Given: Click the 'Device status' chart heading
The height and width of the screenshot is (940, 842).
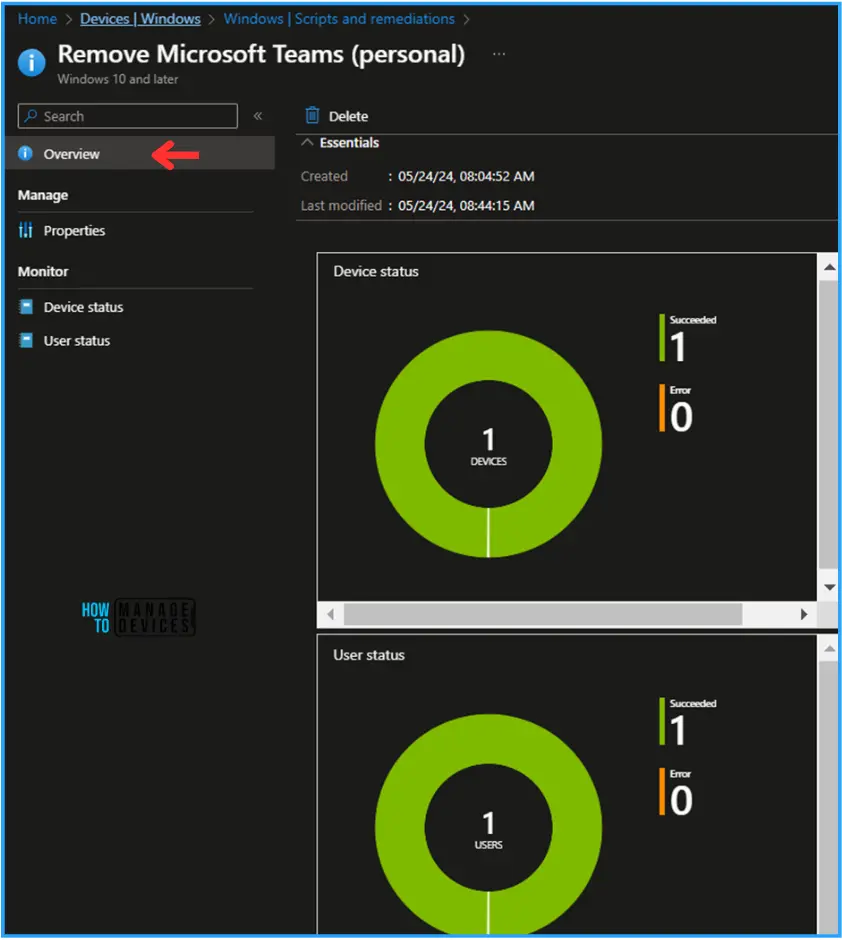Looking at the screenshot, I should click(376, 272).
